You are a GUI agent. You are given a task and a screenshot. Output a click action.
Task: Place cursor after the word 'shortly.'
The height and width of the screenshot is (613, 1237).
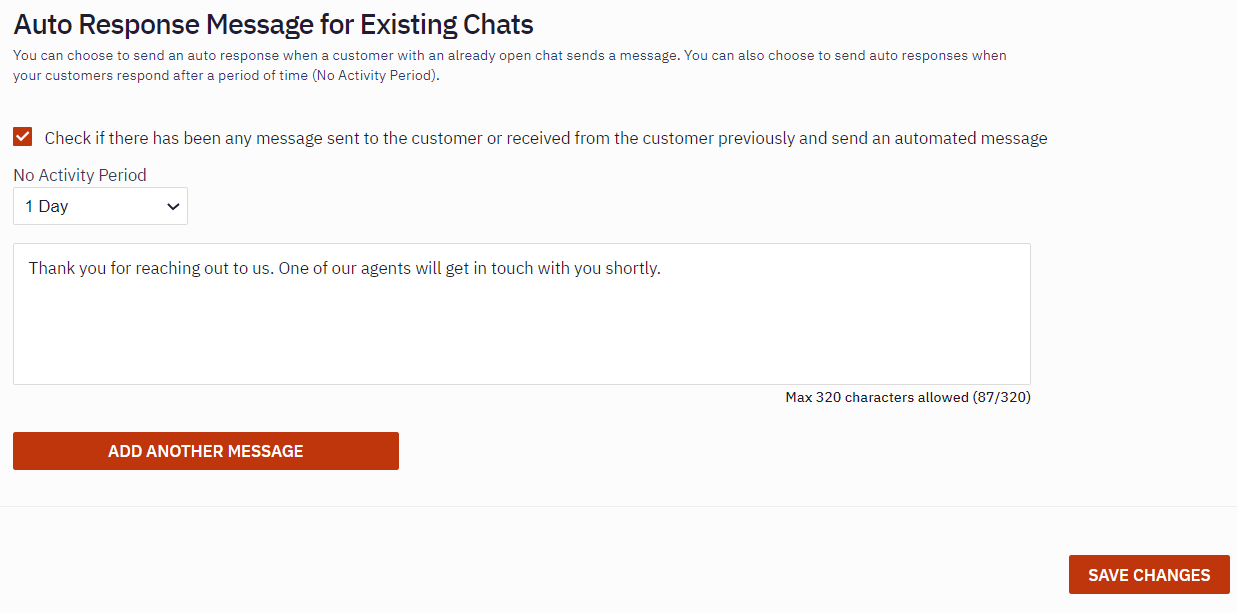[x=662, y=269]
